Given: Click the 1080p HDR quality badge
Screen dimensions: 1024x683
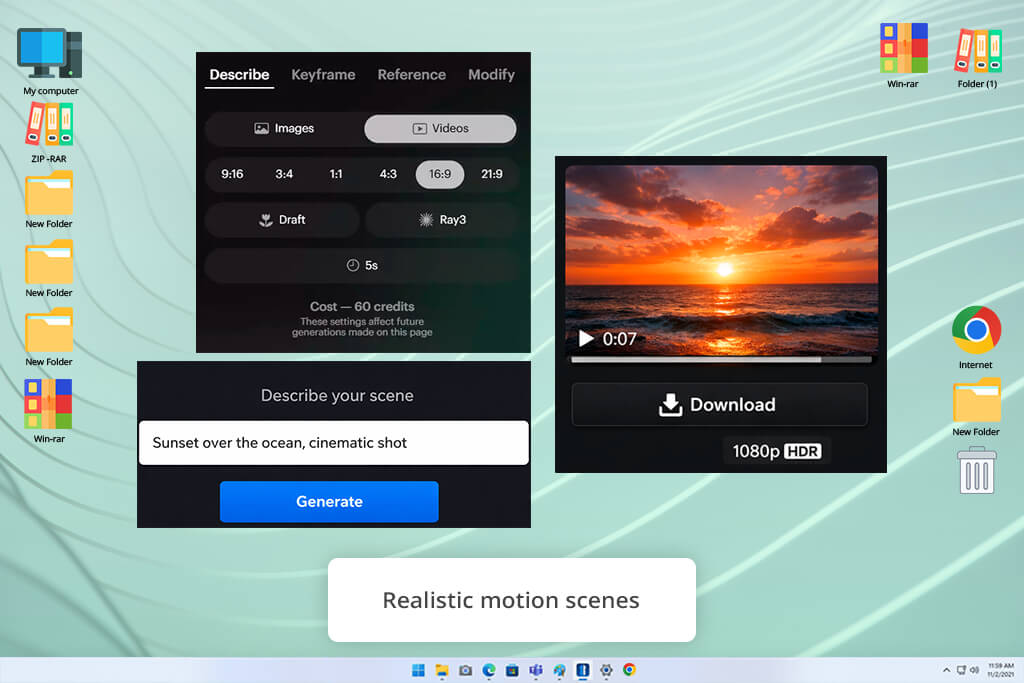Looking at the screenshot, I should (776, 451).
